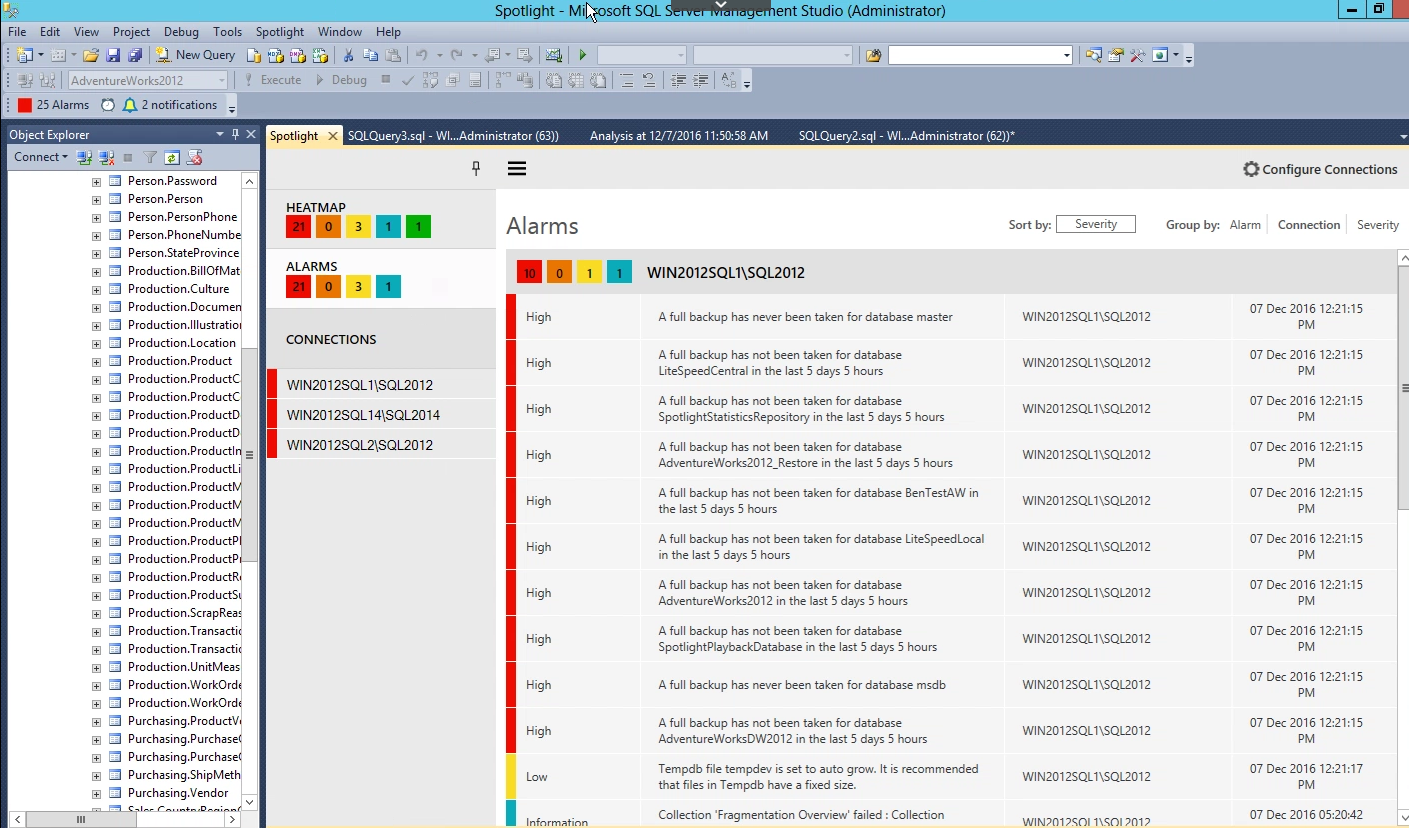
Task: Open the CONNECTIONS section header
Action: (x=381, y=339)
